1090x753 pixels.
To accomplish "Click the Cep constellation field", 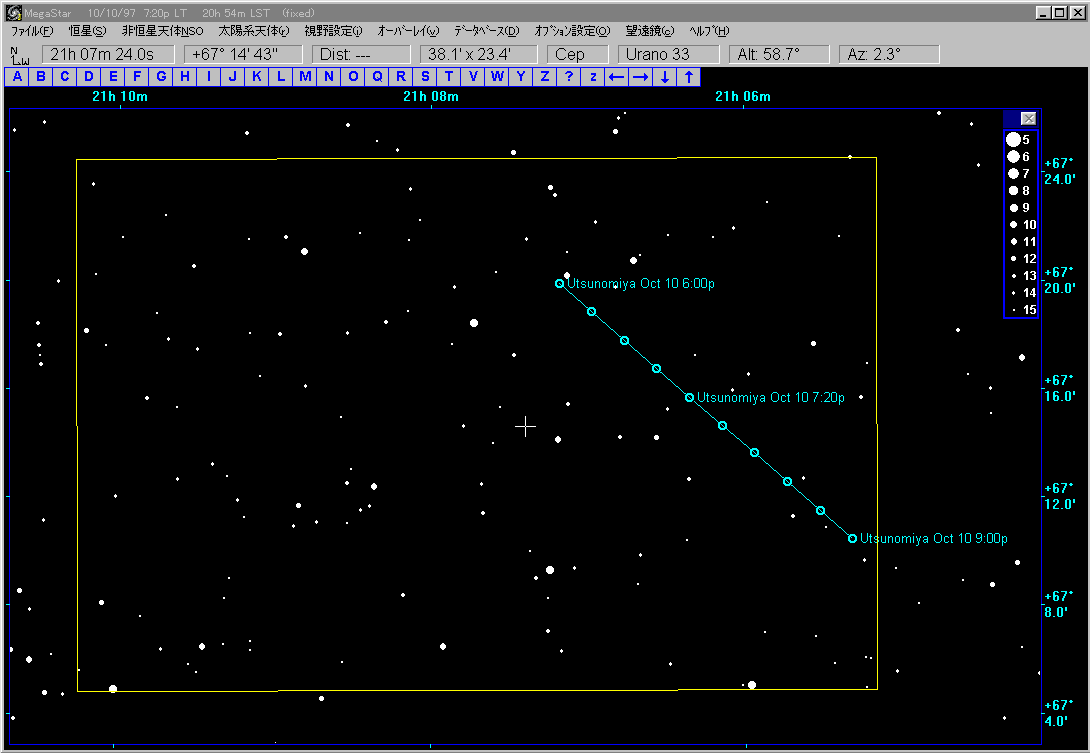I will [x=578, y=54].
